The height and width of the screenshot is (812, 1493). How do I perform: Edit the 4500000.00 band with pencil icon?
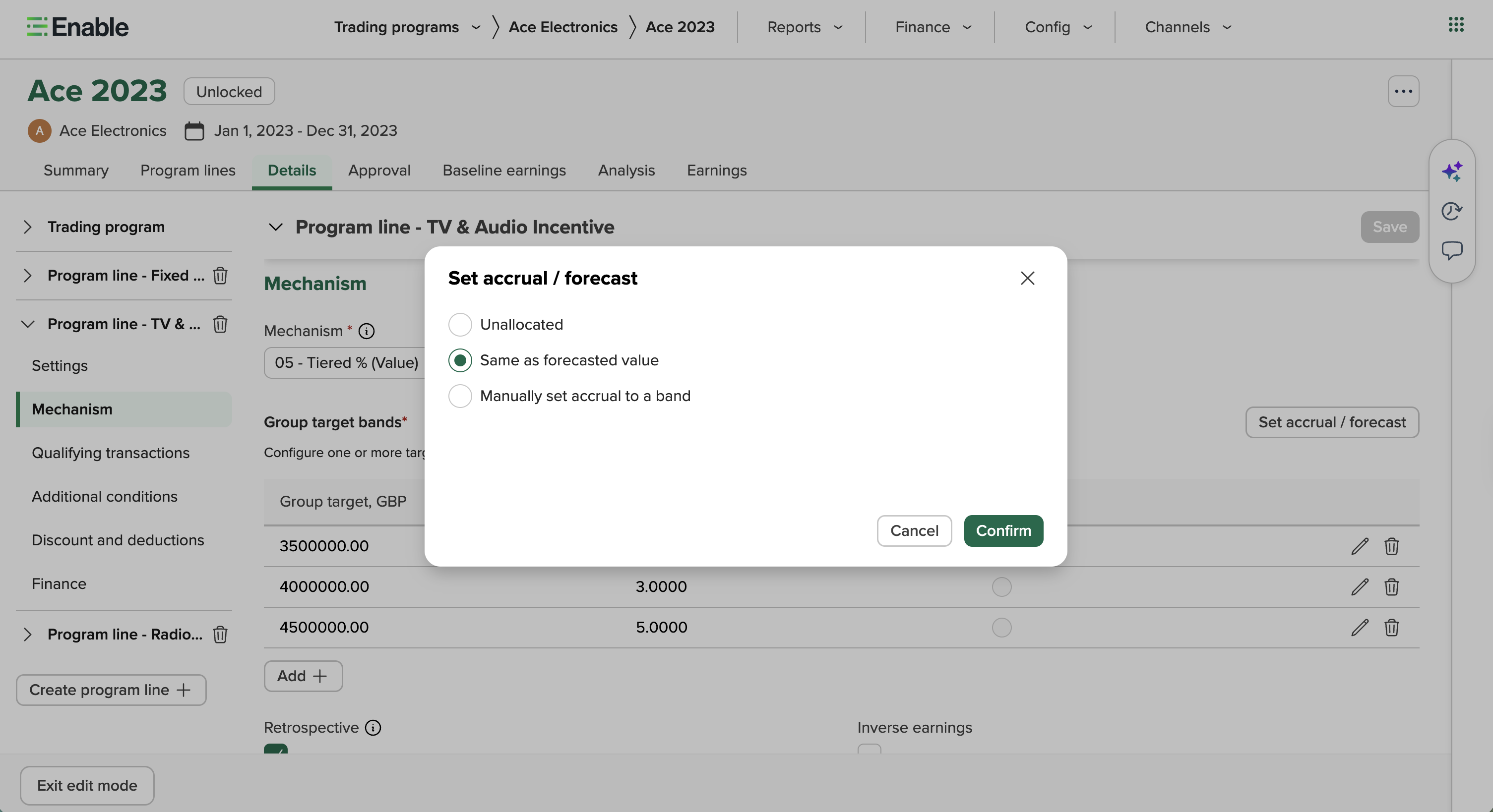click(x=1360, y=627)
